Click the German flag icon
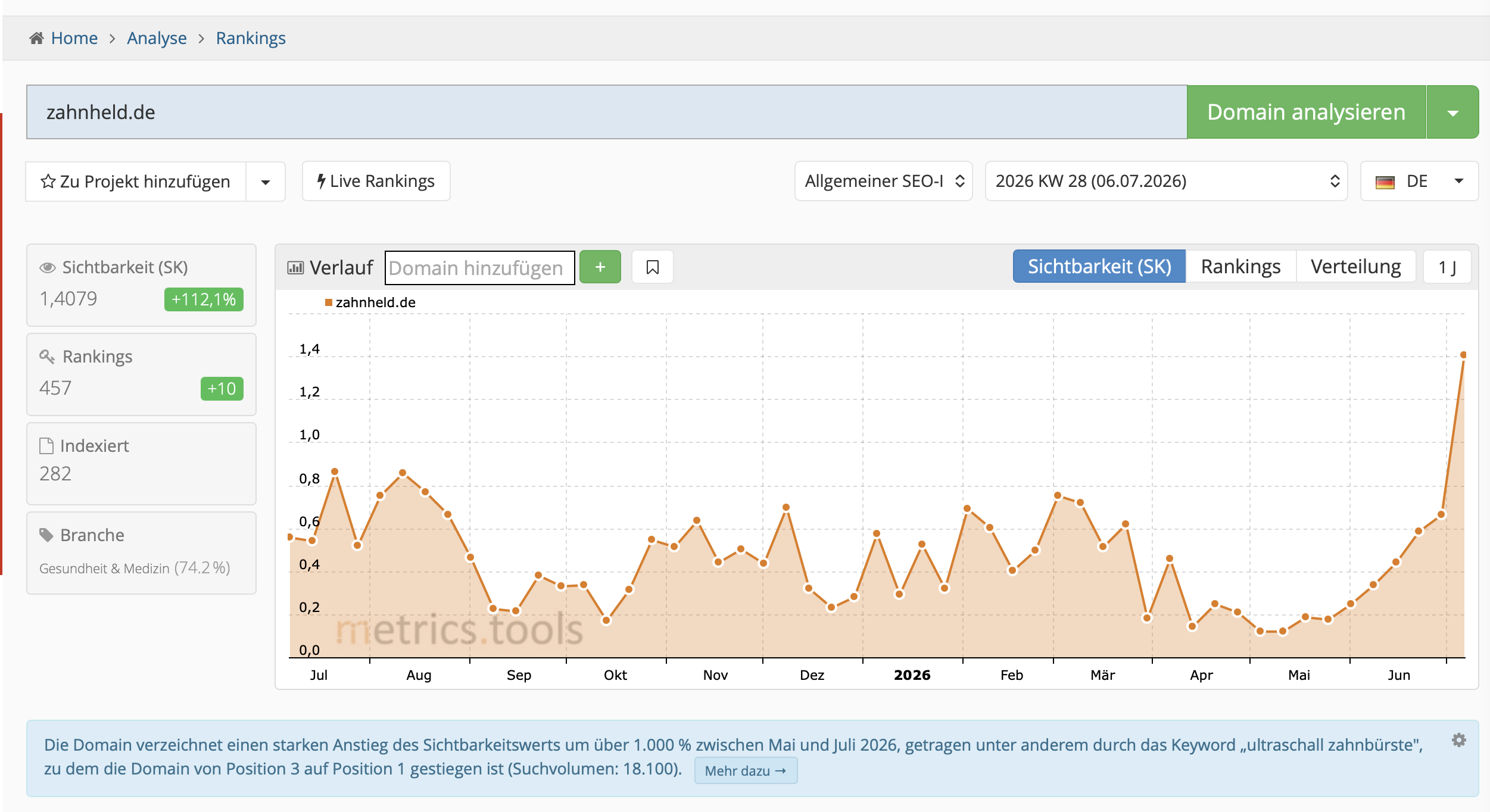This screenshot has width=1490, height=812. pyautogui.click(x=1385, y=182)
